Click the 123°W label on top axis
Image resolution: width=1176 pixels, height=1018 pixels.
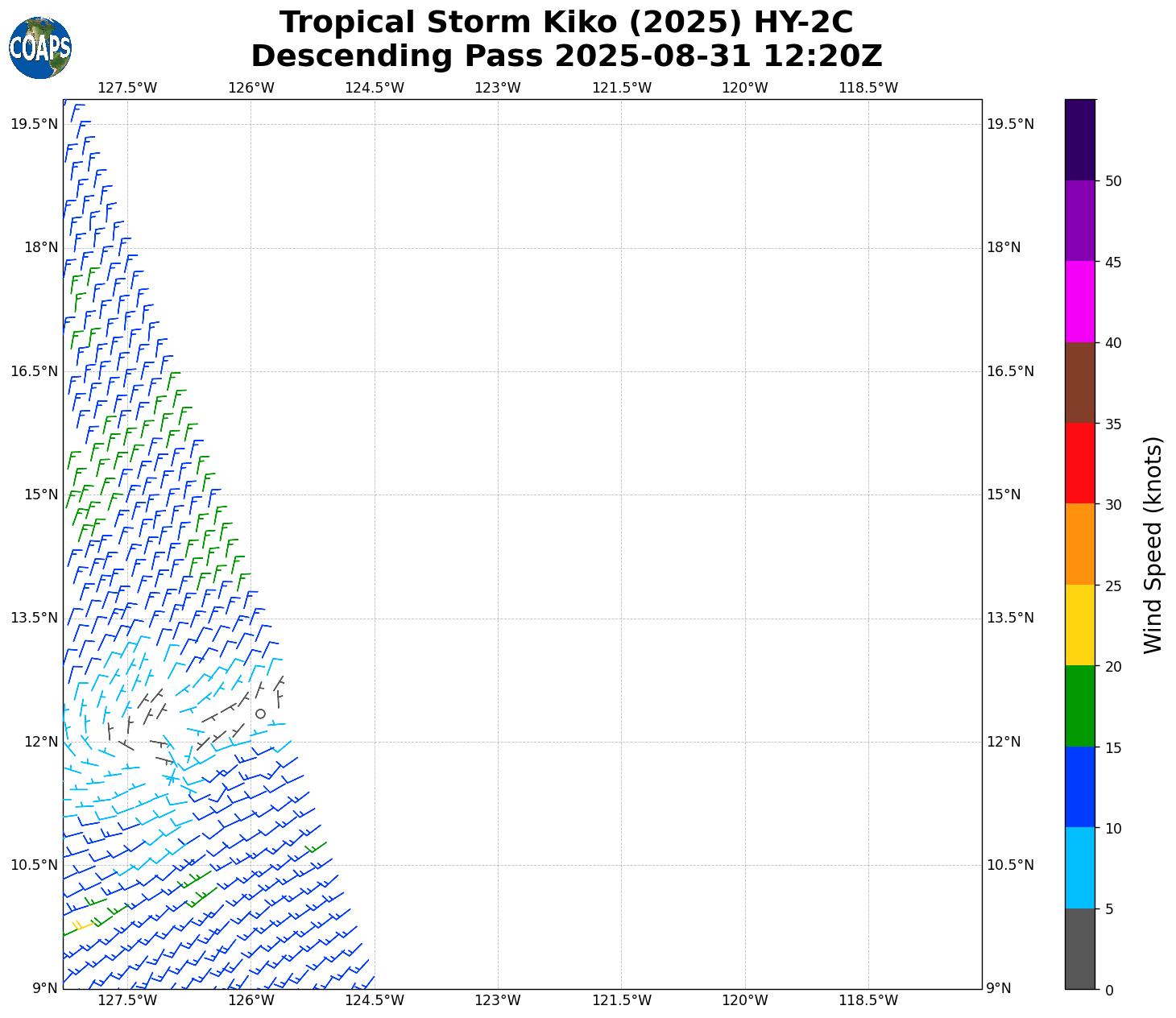(497, 88)
